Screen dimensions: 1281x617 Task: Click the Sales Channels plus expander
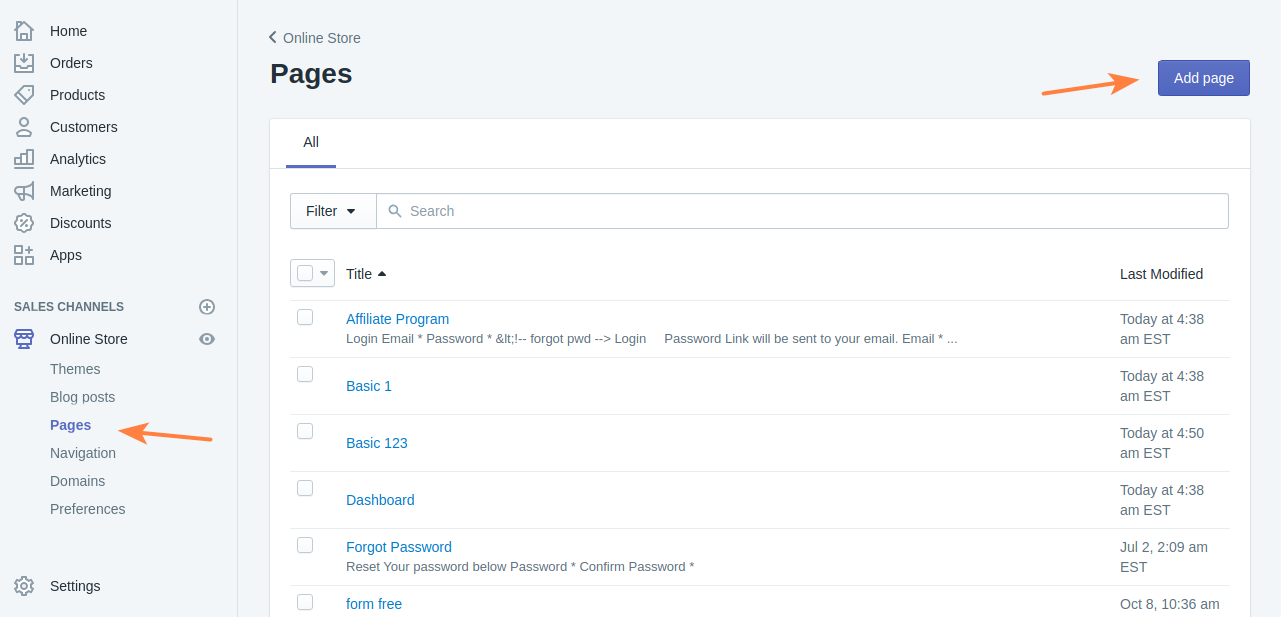coord(207,306)
